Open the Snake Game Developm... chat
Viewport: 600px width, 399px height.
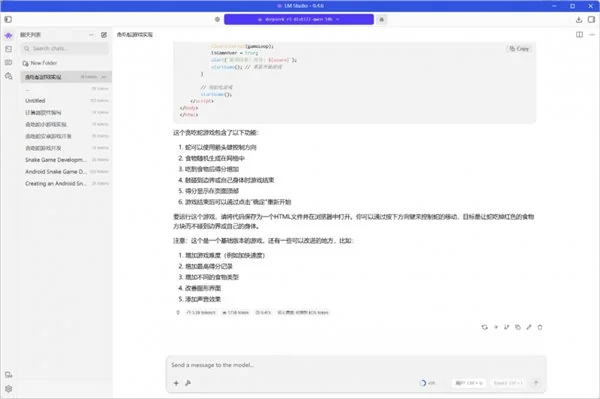66,160
